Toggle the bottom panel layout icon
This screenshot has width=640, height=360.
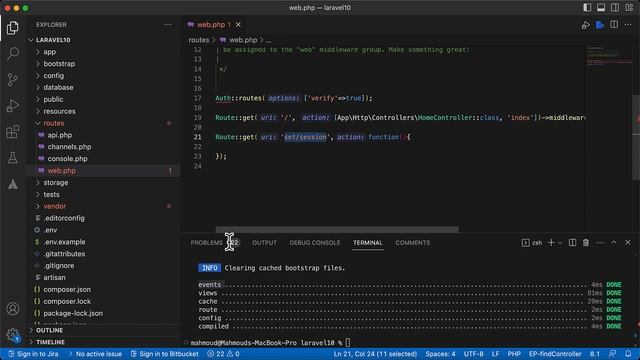click(601, 8)
